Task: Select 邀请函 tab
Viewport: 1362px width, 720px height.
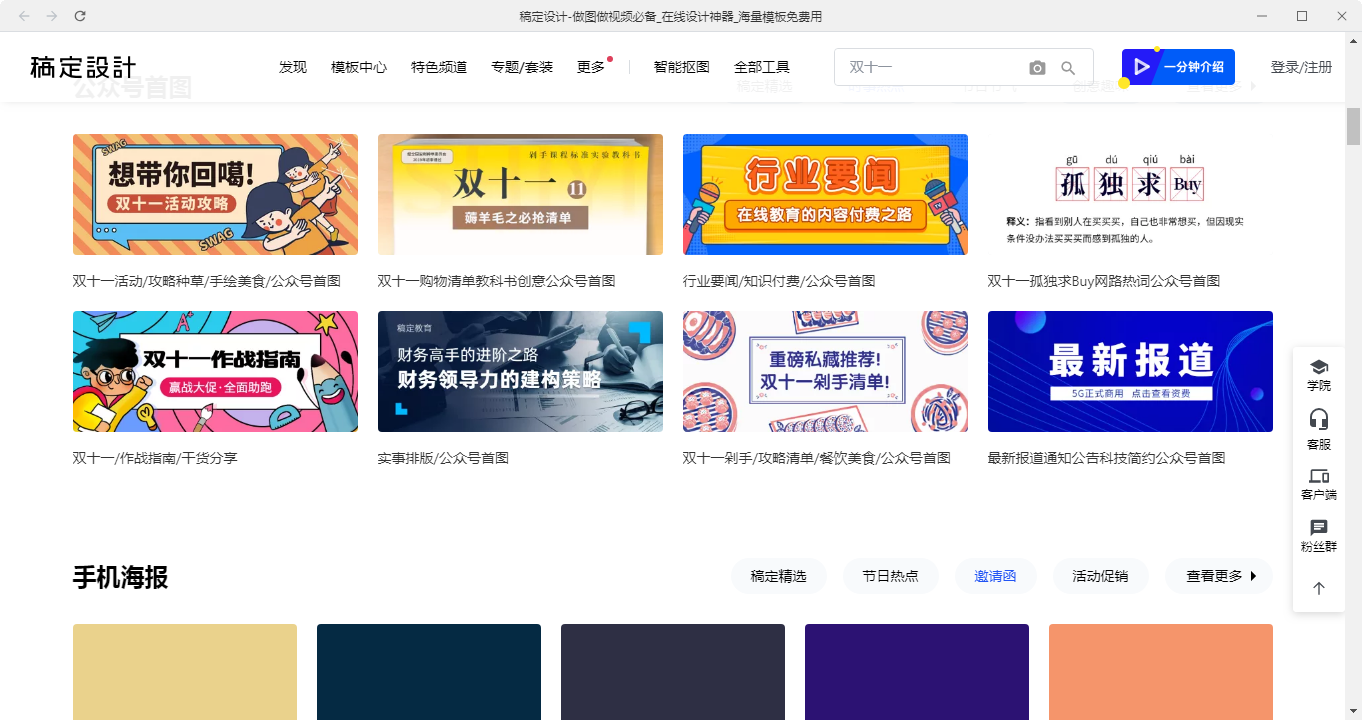Action: coord(995,576)
